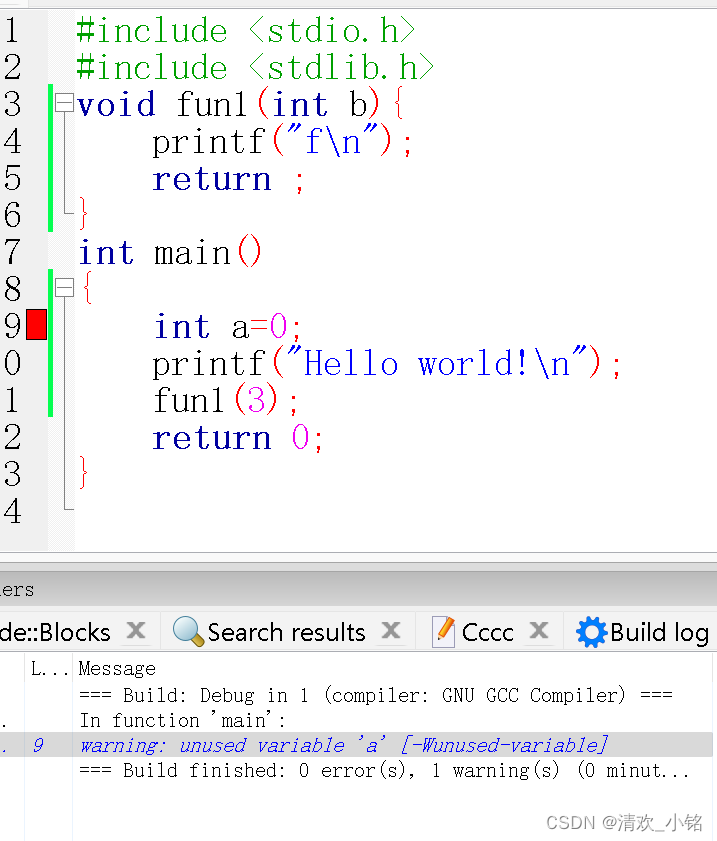Close the Search results tab
Image resolution: width=717 pixels, height=841 pixels.
click(391, 630)
